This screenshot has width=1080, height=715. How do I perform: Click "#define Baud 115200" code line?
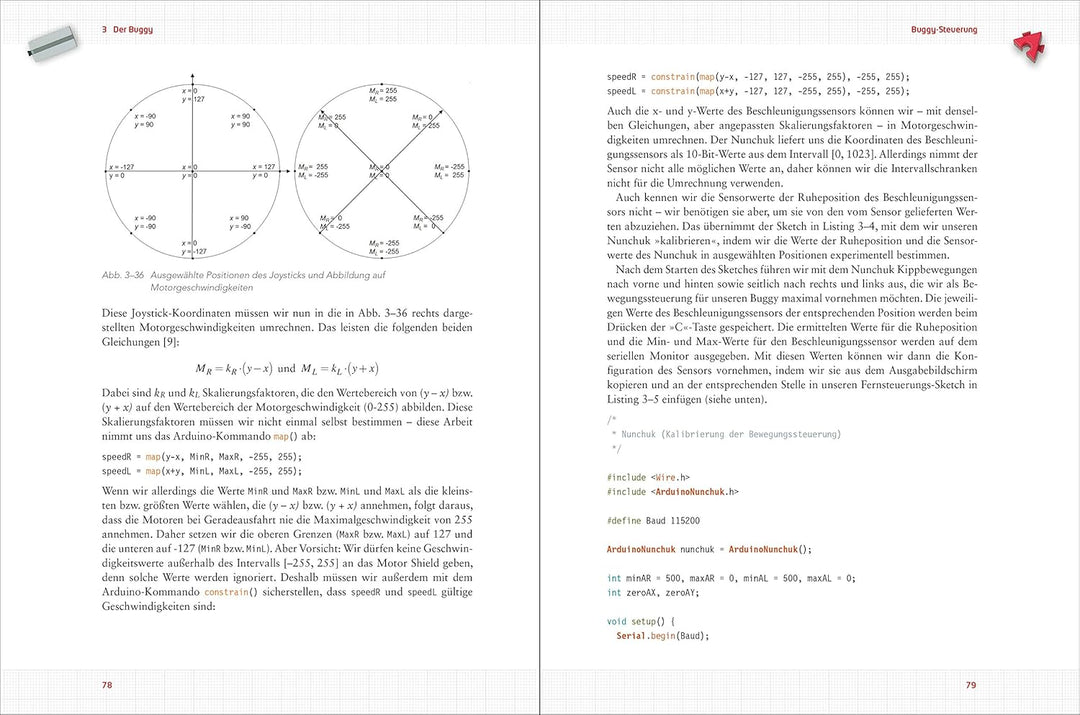tap(653, 521)
